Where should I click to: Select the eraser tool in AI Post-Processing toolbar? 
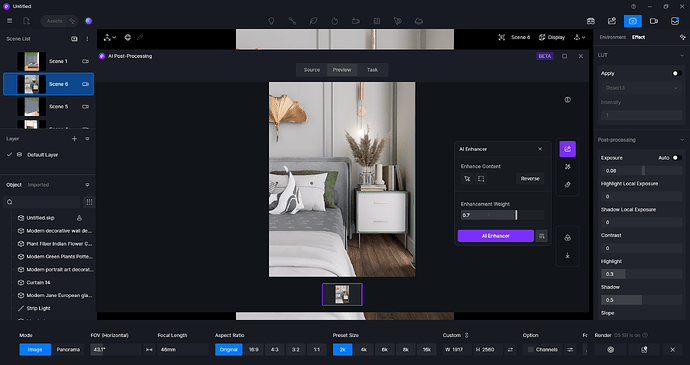pos(567,184)
